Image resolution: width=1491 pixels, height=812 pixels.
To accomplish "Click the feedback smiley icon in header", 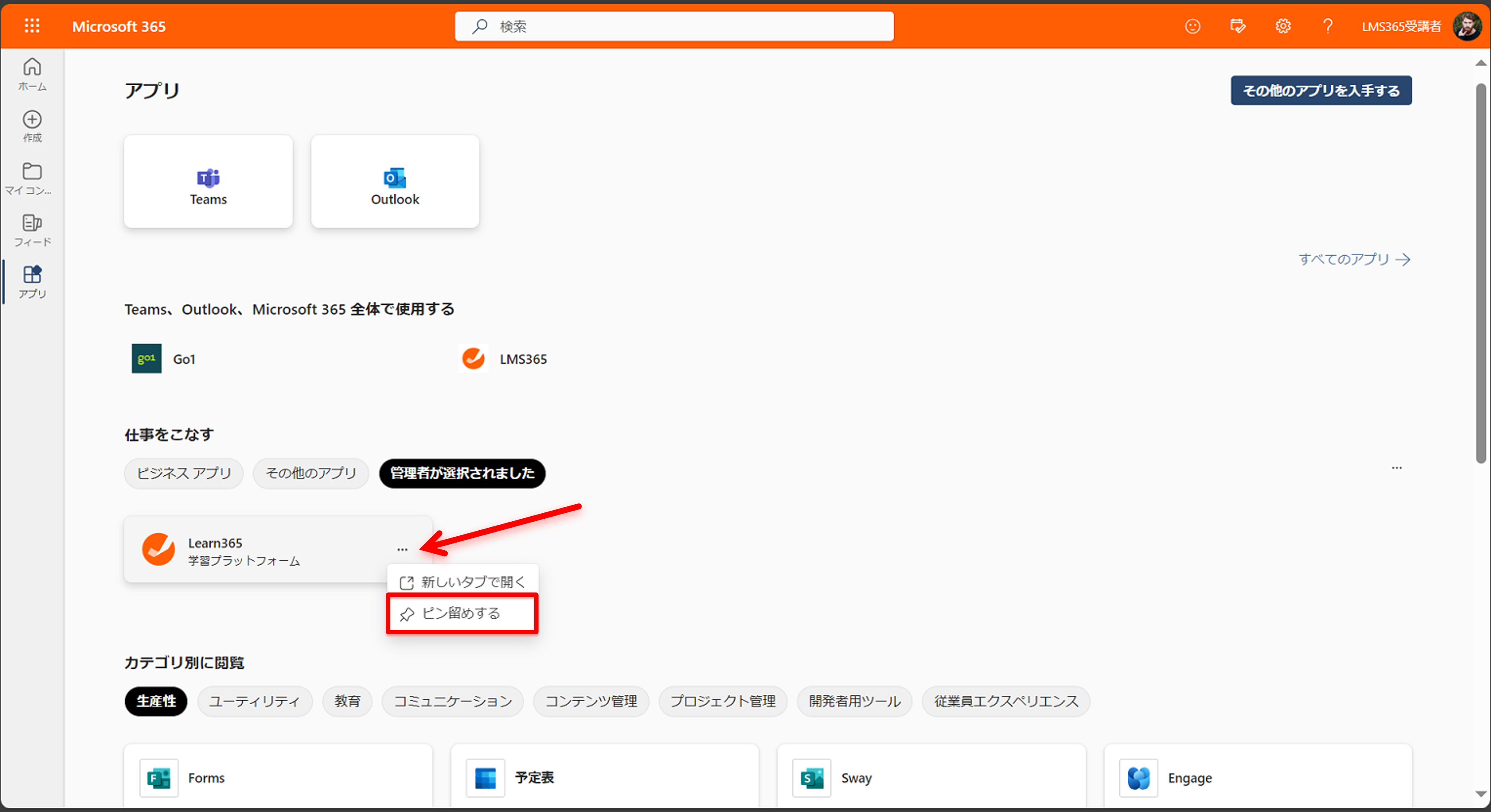I will tap(1193, 26).
